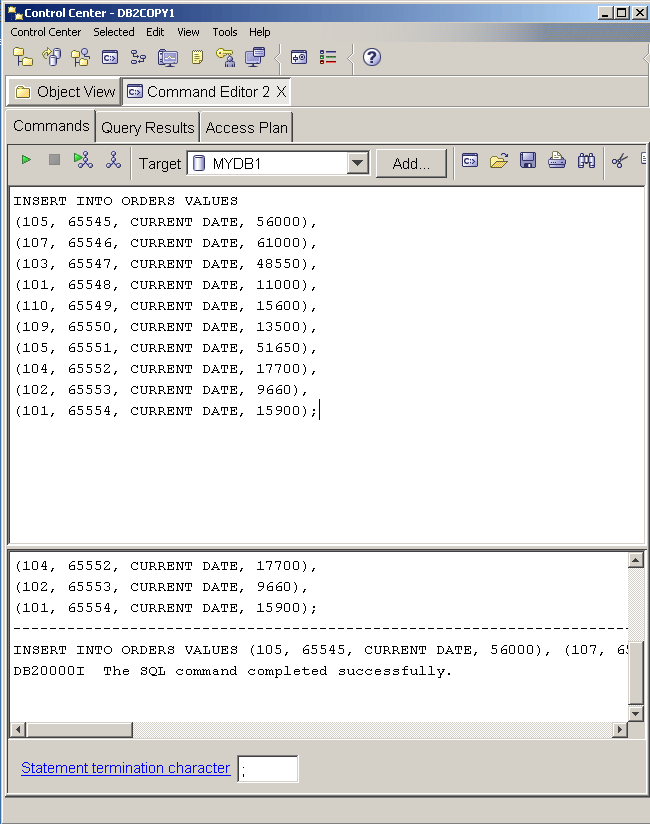Open the View menu
Image resolution: width=650 pixels, height=824 pixels.
pyautogui.click(x=188, y=32)
